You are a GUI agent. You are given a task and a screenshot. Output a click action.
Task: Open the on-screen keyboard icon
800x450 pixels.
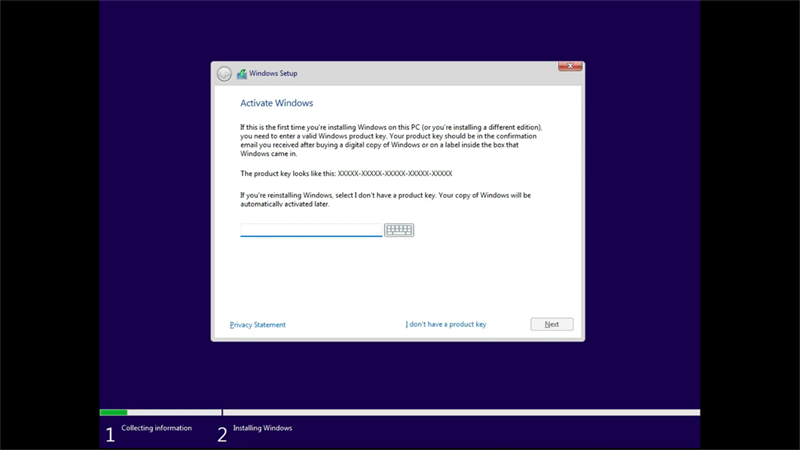pyautogui.click(x=399, y=230)
